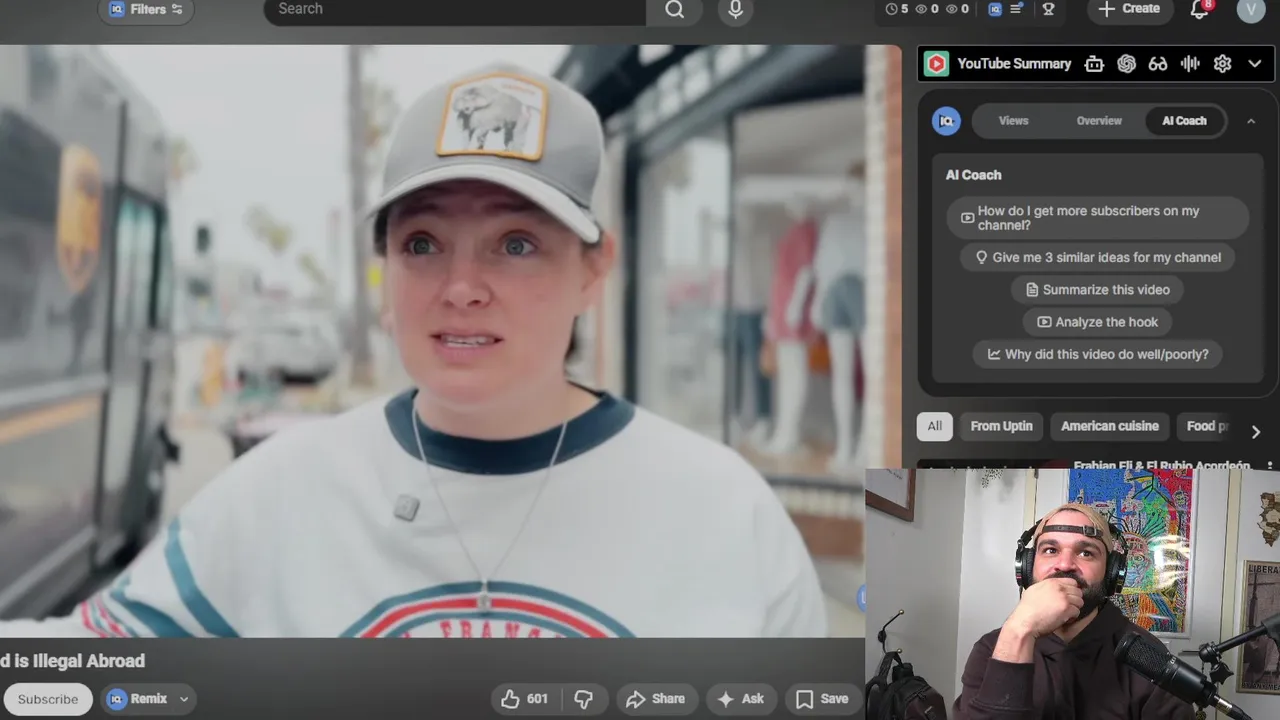Screen dimensions: 1280x720
Task: Click the audio waveform icon in Summary bar
Action: 1190,64
